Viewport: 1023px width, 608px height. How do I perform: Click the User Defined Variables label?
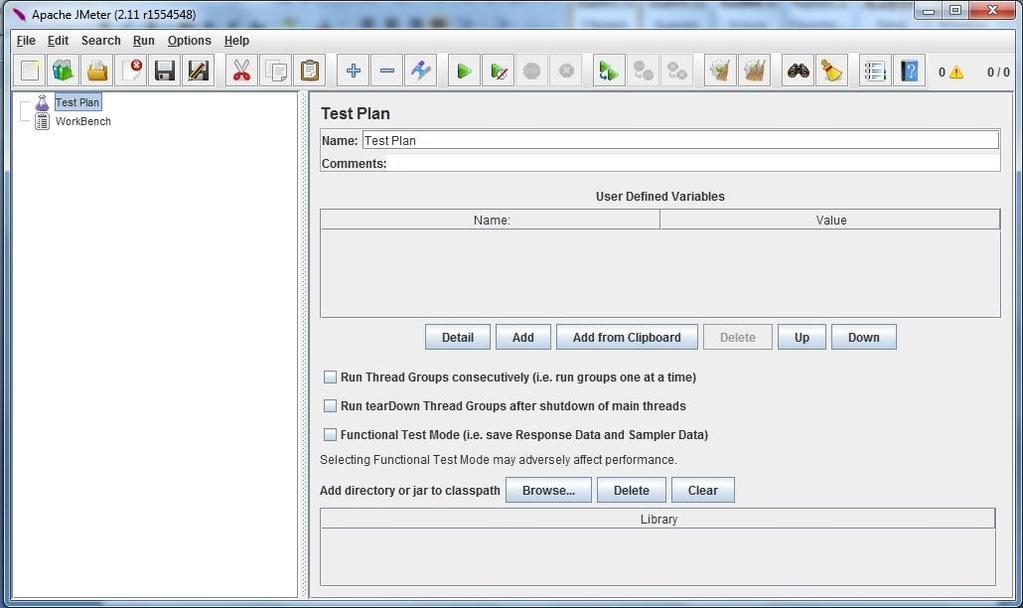[660, 196]
